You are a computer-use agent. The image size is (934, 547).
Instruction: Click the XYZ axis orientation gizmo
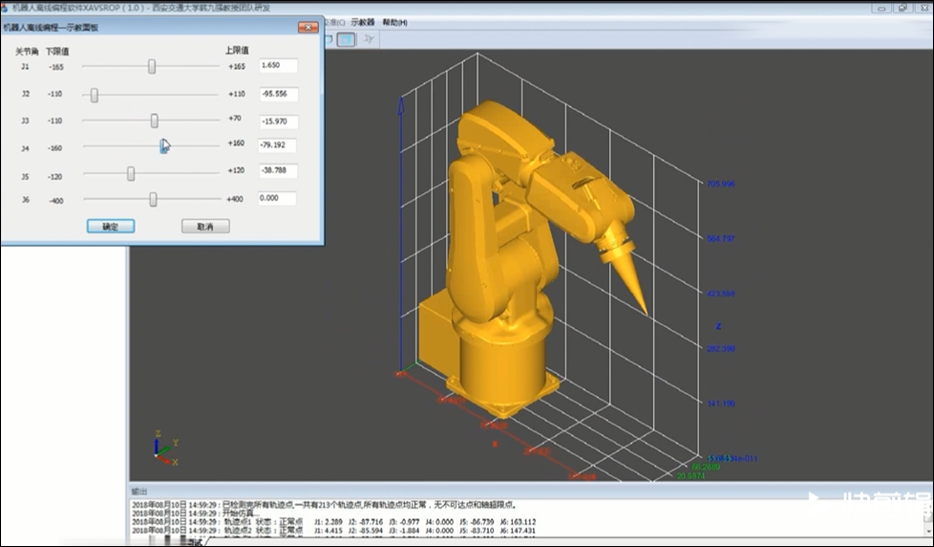163,450
